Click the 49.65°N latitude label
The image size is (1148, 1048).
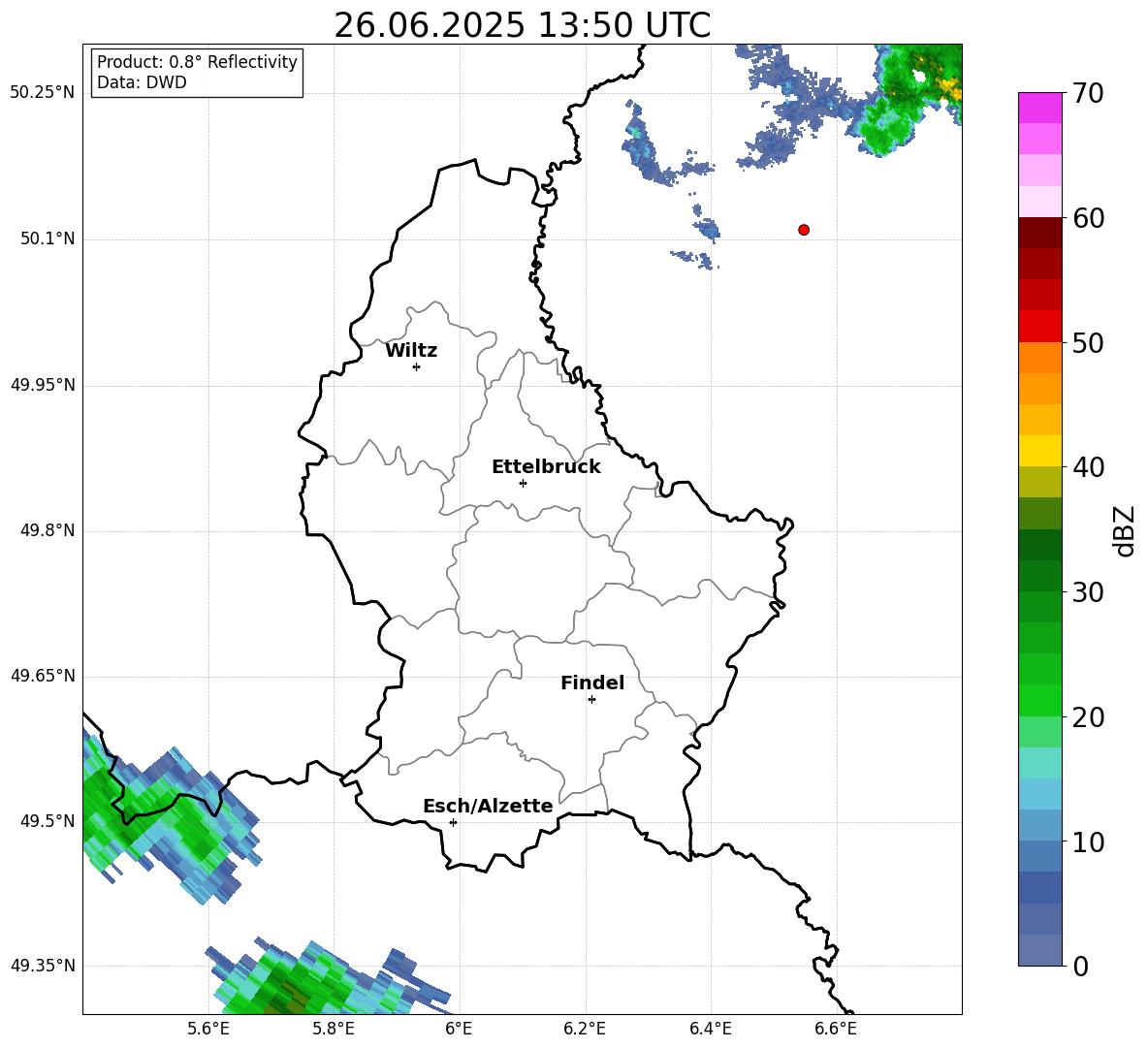tap(43, 675)
